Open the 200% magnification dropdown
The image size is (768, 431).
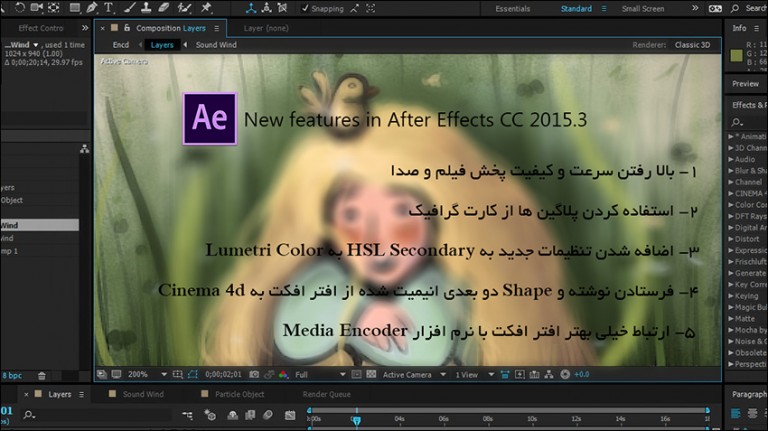[147, 375]
